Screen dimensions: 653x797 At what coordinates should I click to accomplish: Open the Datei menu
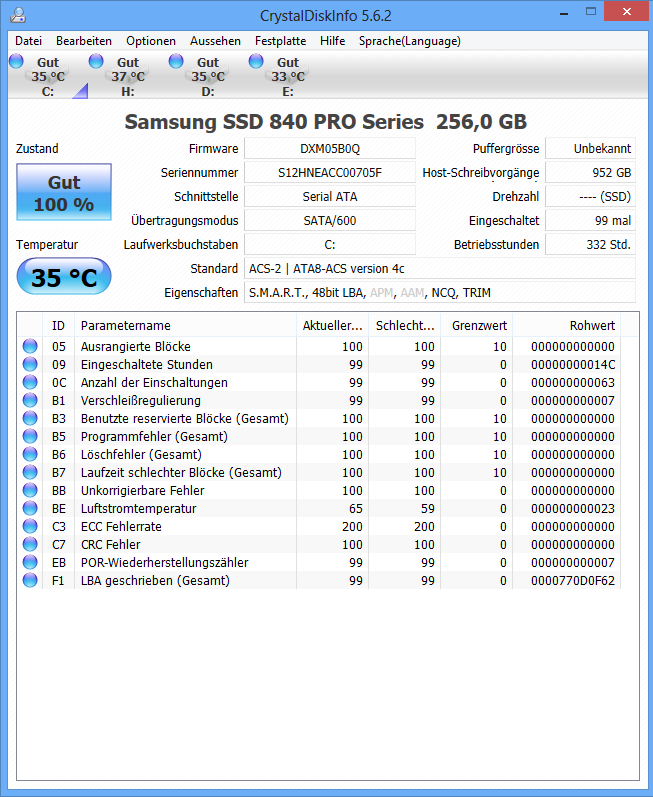28,41
